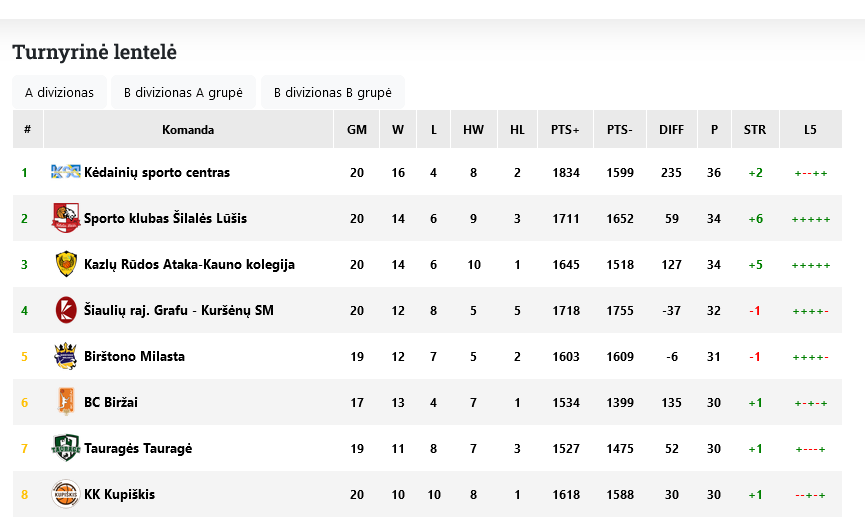The height and width of the screenshot is (518, 865).
Task: Click the PTS+ column header
Action: (x=565, y=130)
